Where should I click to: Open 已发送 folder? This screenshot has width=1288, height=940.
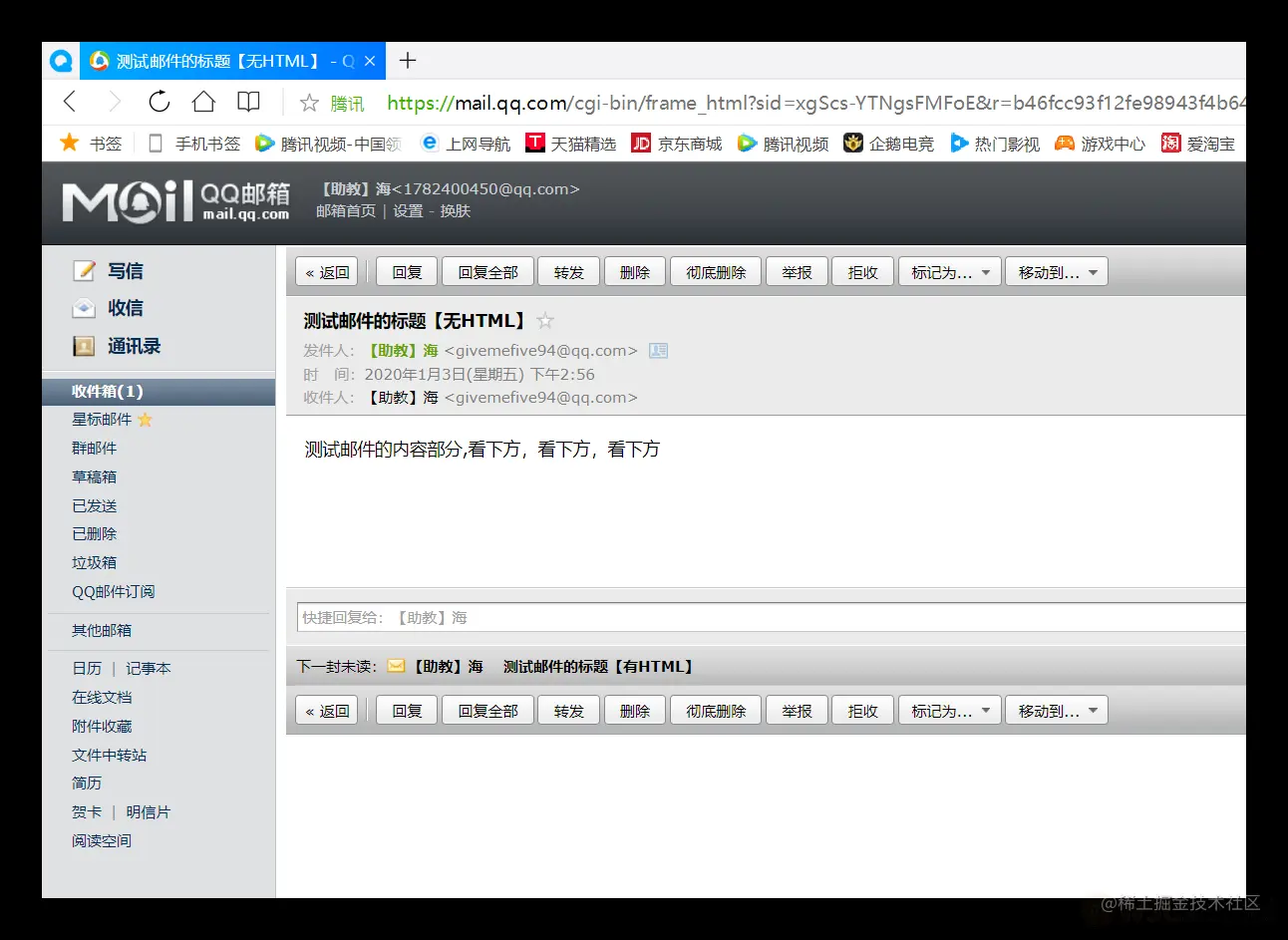(94, 506)
